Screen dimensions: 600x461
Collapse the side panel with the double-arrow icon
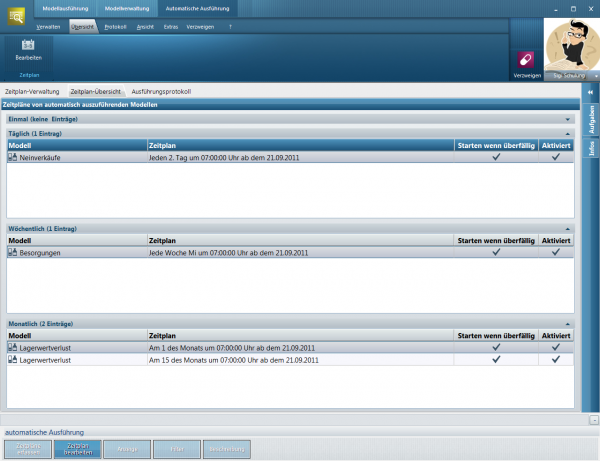[590, 92]
